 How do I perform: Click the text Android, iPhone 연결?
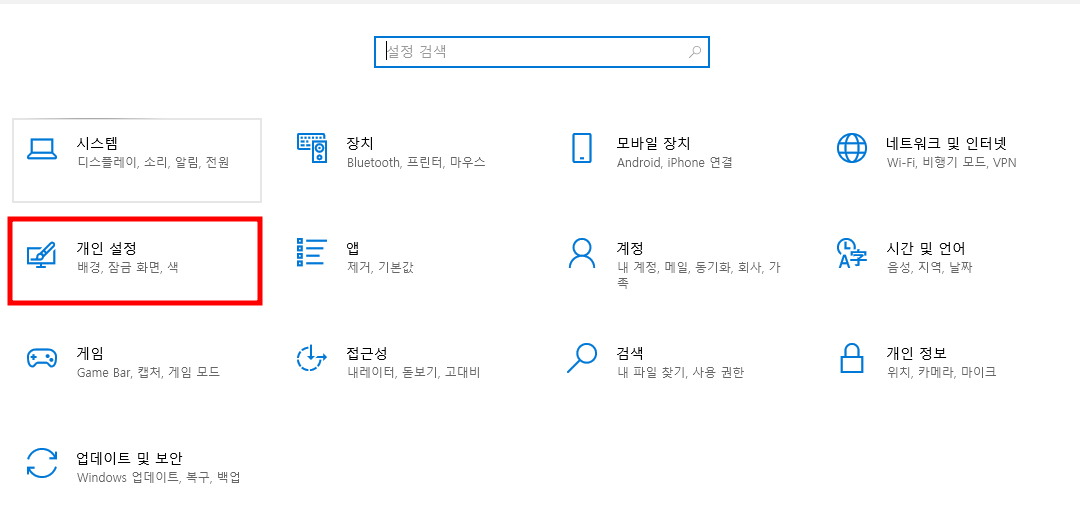coord(674,163)
